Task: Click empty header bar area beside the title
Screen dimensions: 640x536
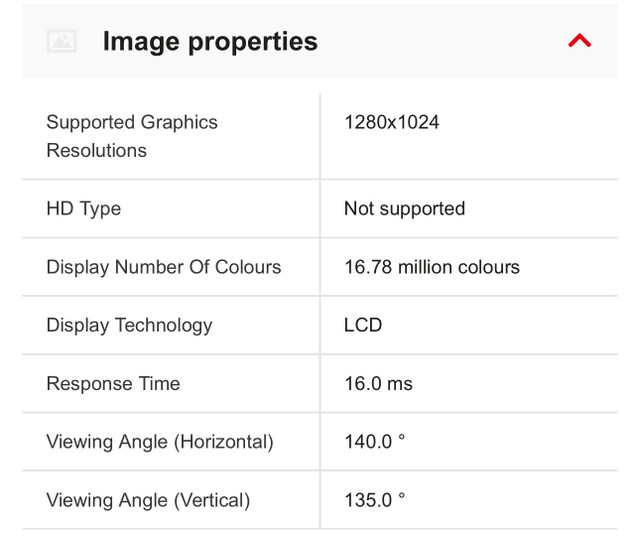Action: (x=440, y=41)
